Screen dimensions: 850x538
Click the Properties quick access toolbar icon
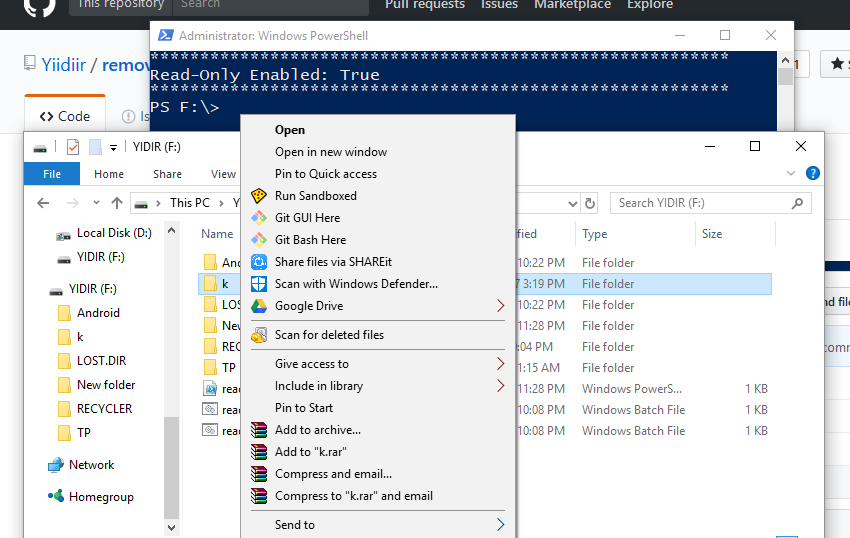click(73, 147)
